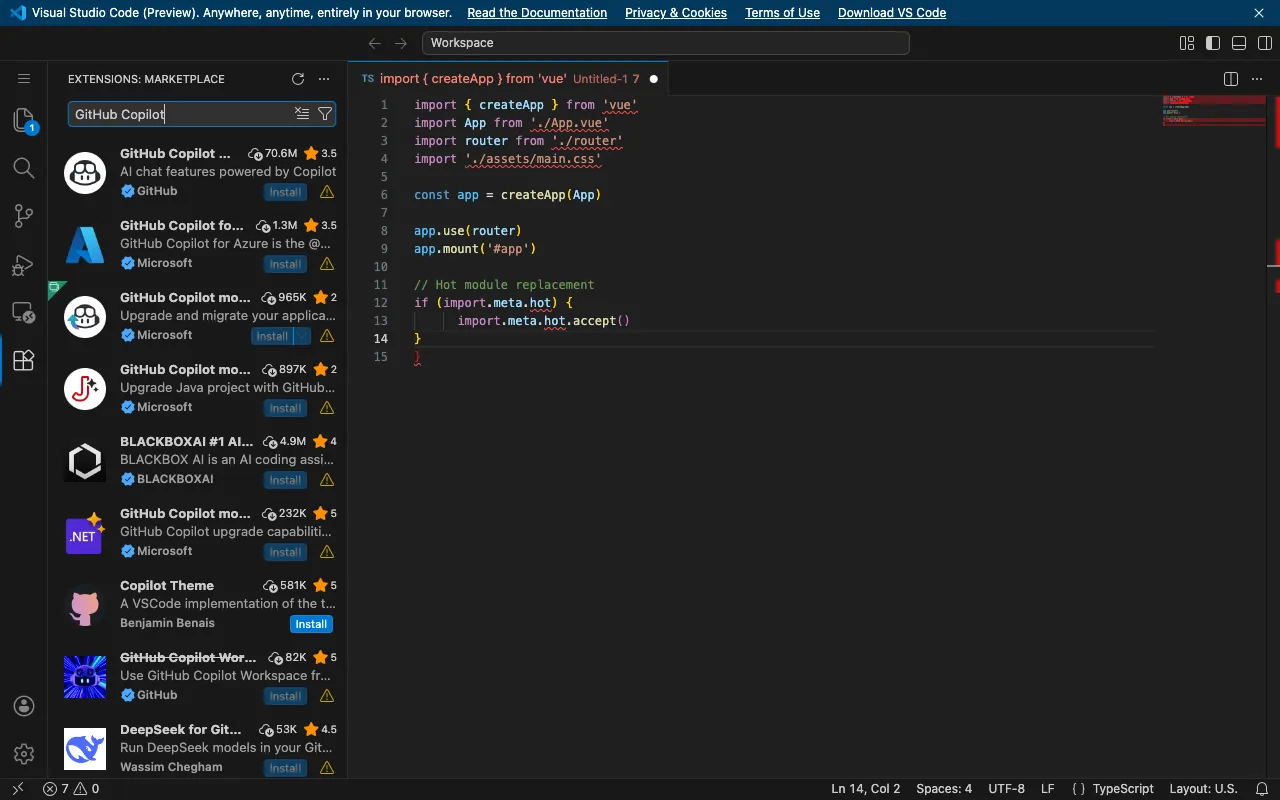Select the Untitled-1 editor tab
Viewport: 1280px width, 800px height.
(x=508, y=79)
